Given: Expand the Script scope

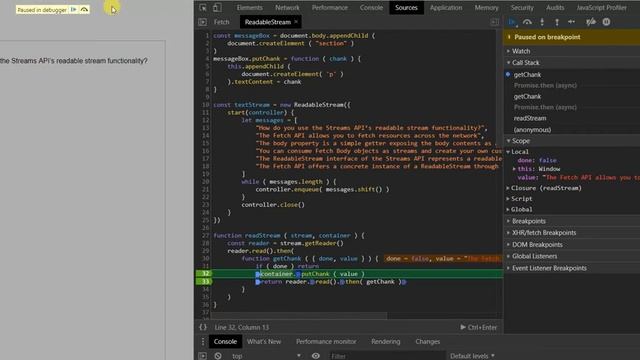Looking at the screenshot, I should (522, 199).
